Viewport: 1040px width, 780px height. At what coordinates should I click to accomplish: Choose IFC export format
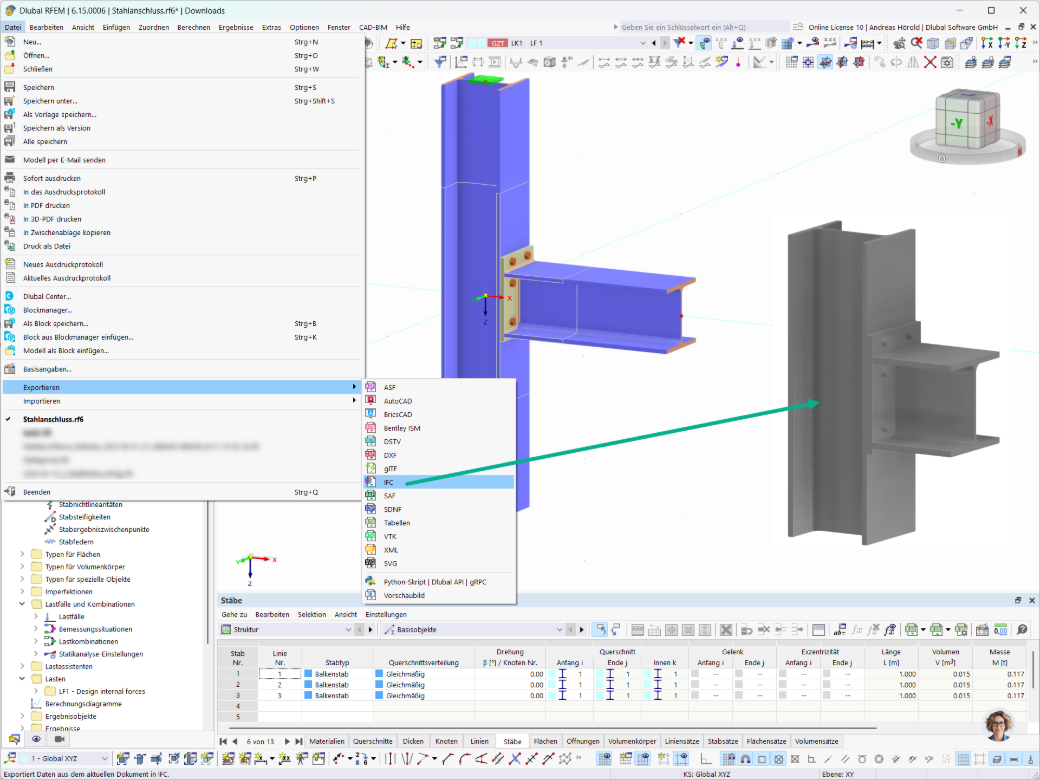pyautogui.click(x=439, y=482)
